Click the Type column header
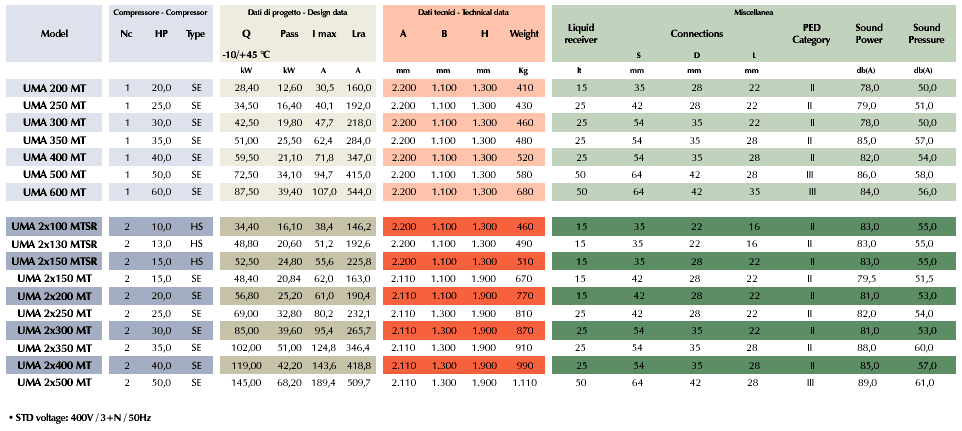The height and width of the screenshot is (431, 962). pyautogui.click(x=195, y=33)
